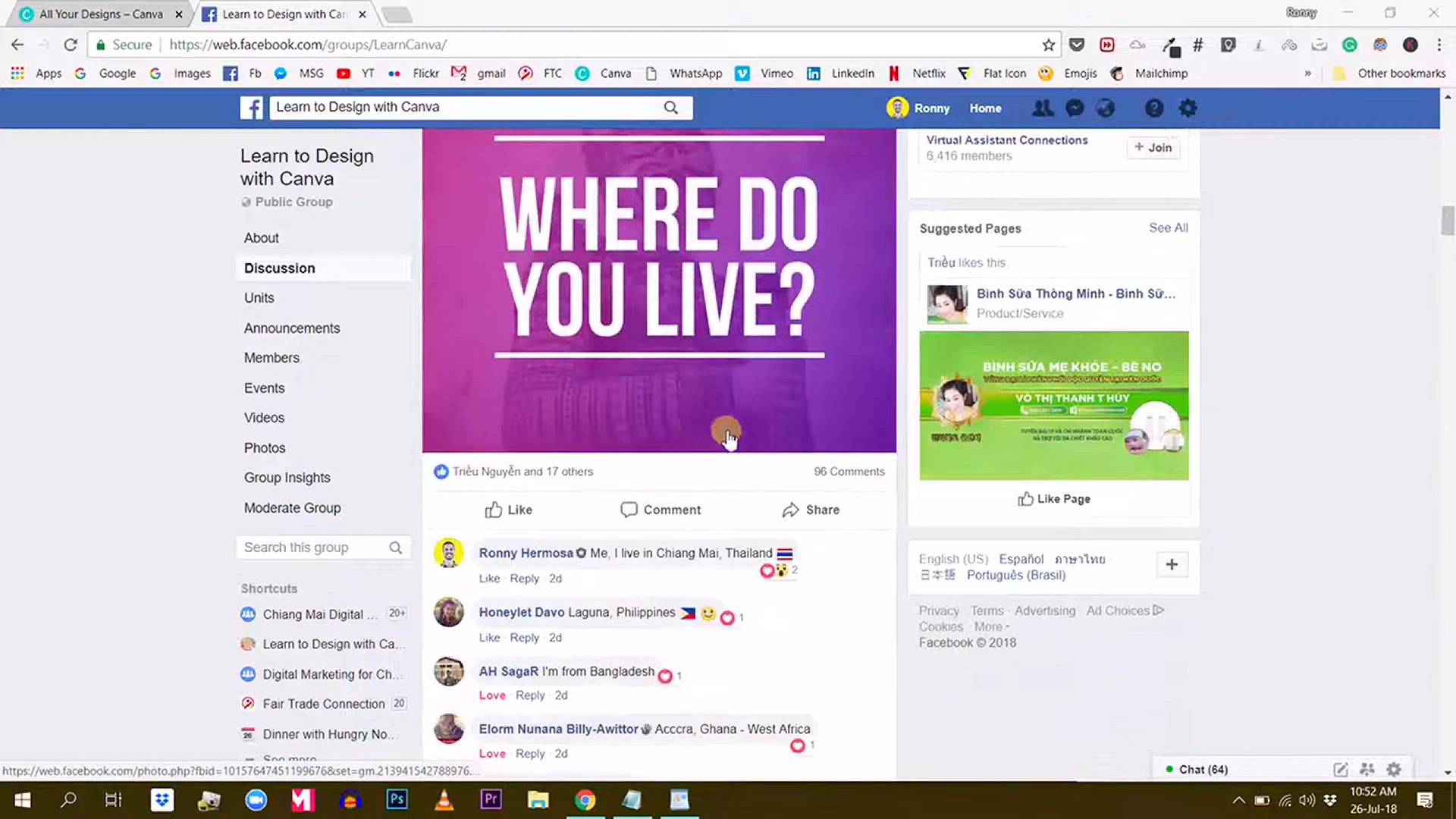Screen dimensions: 1456x819
Task: Join Virtual Assistant Connections group
Action: [x=1153, y=148]
